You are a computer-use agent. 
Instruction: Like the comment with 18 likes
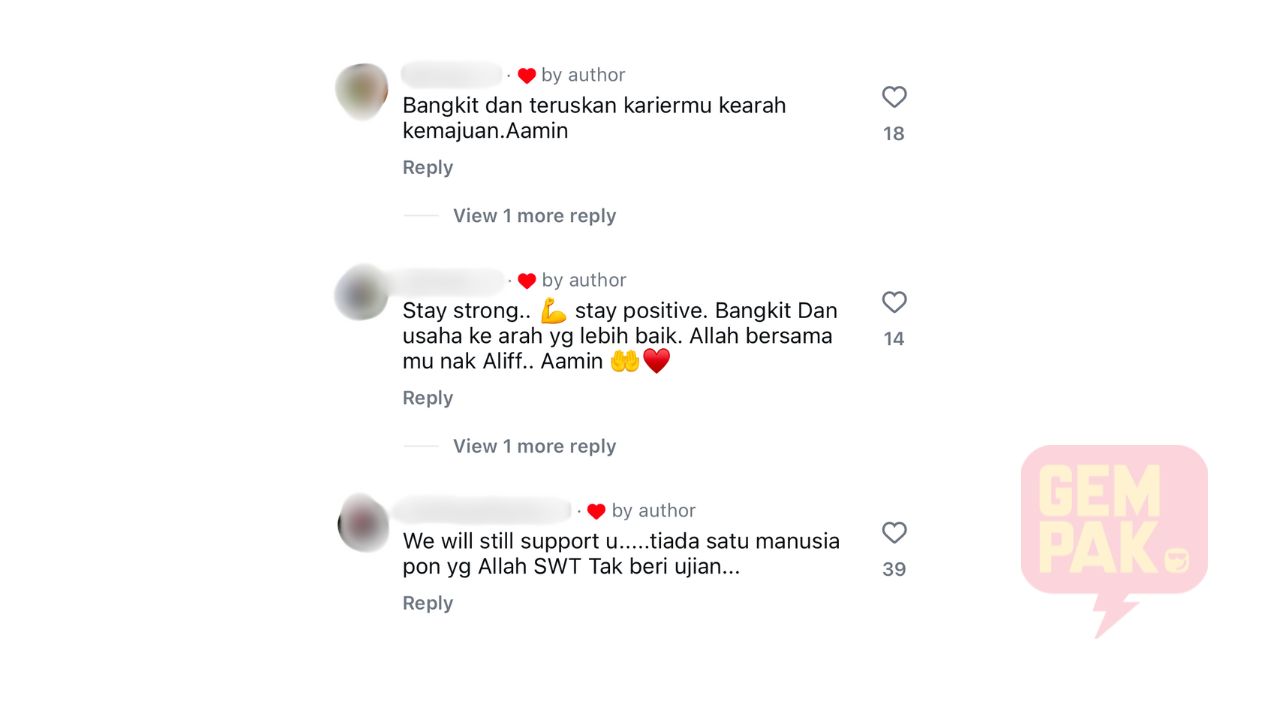894,97
